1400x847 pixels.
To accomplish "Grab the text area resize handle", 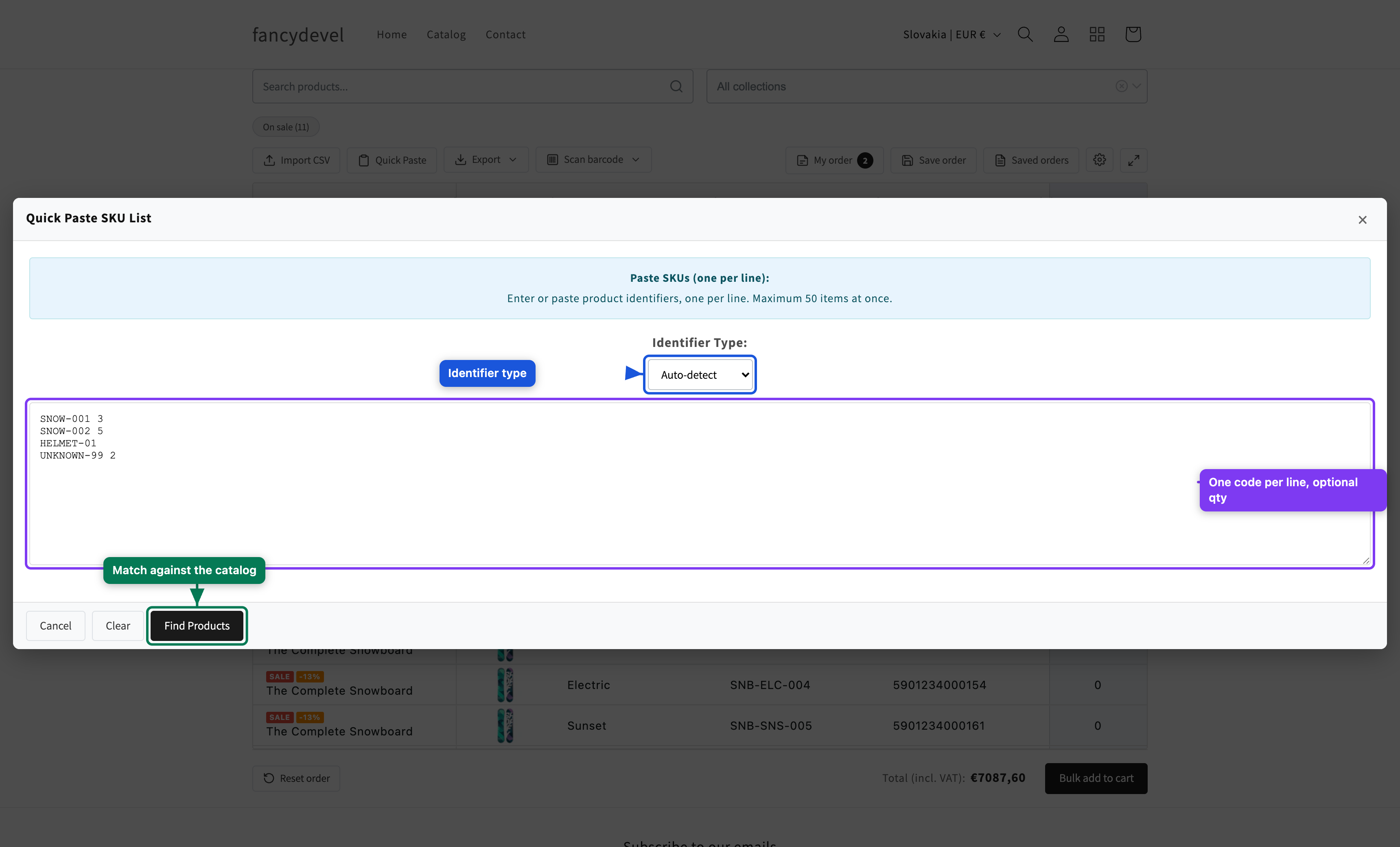I will [x=1366, y=560].
